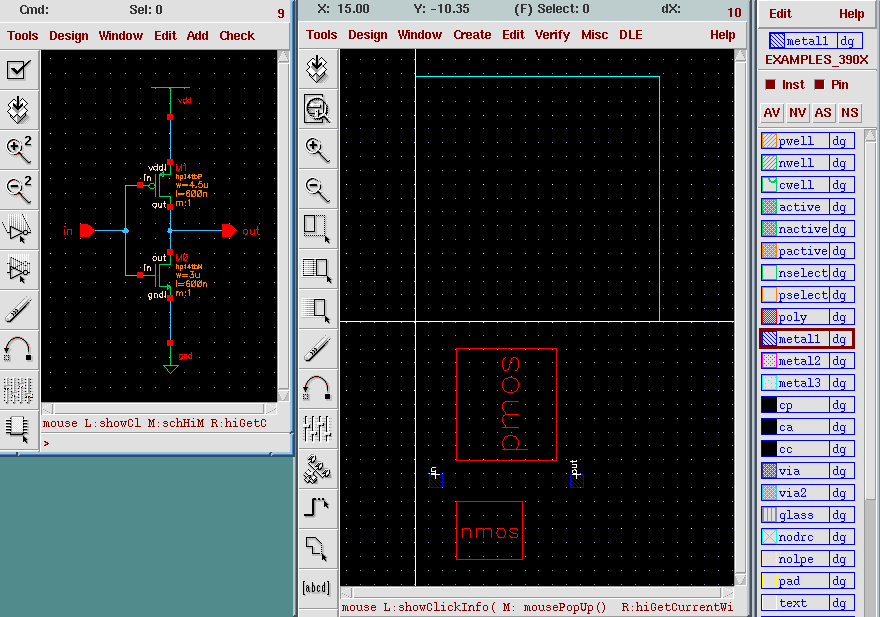880x617 pixels.
Task: Open Help menu in layer selection window
Action: 851,14
